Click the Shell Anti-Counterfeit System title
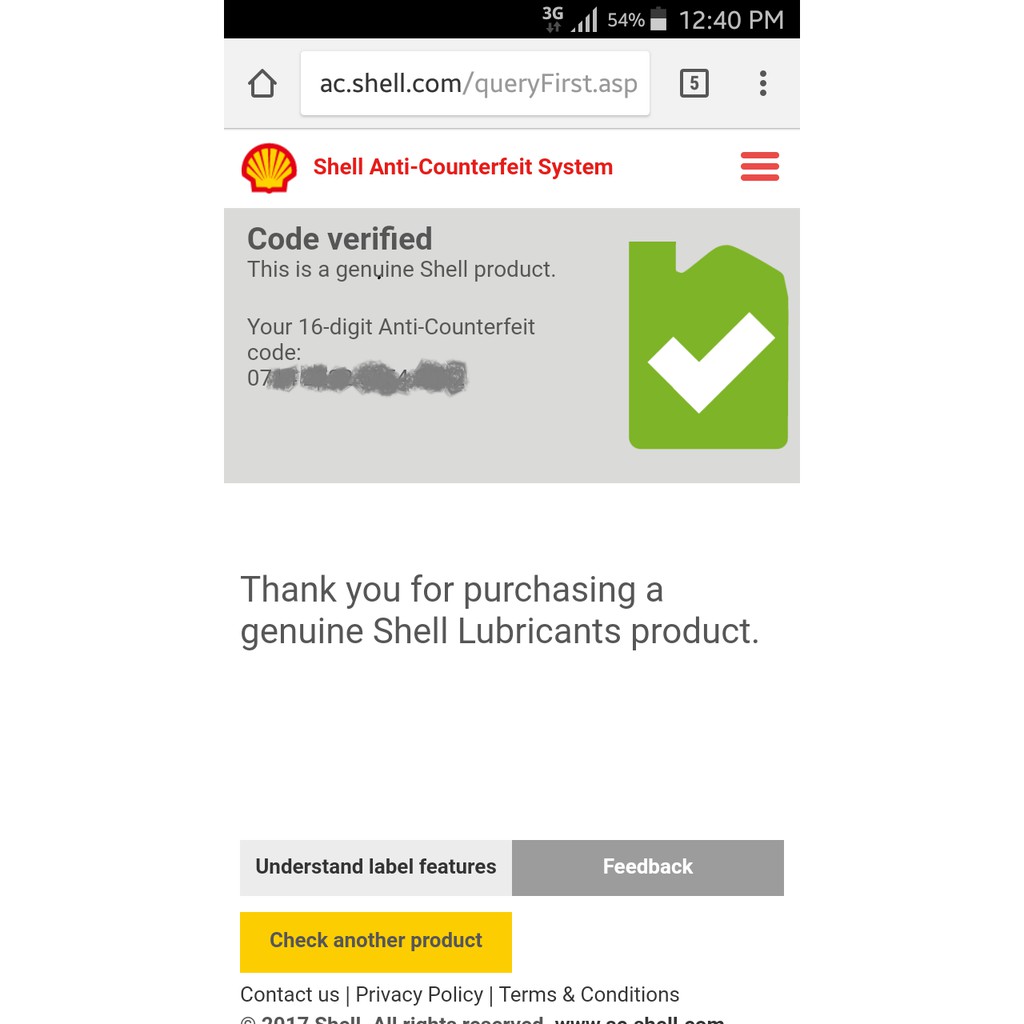Viewport: 1024px width, 1024px height. pyautogui.click(x=463, y=167)
